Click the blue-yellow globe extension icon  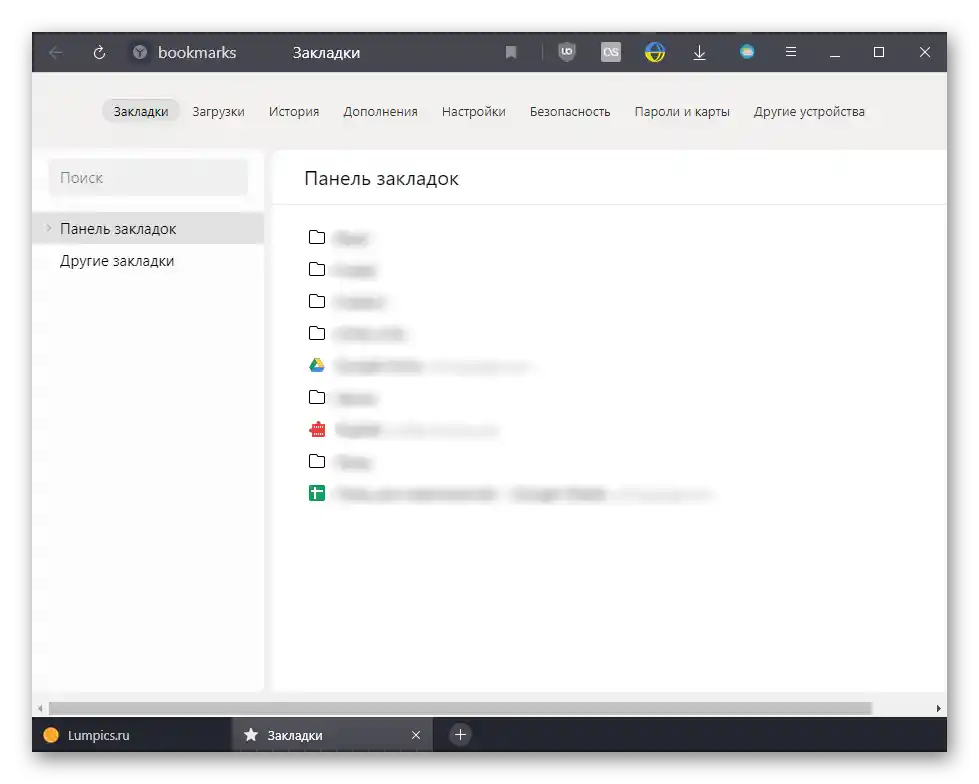(654, 52)
